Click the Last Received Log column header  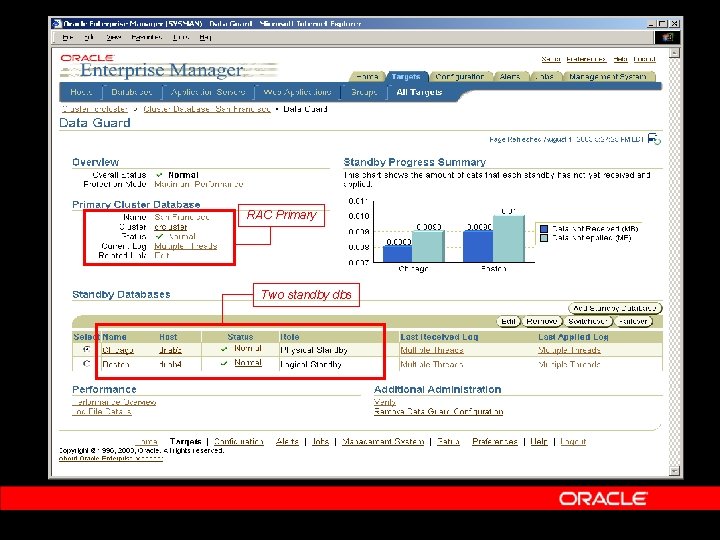tap(439, 337)
